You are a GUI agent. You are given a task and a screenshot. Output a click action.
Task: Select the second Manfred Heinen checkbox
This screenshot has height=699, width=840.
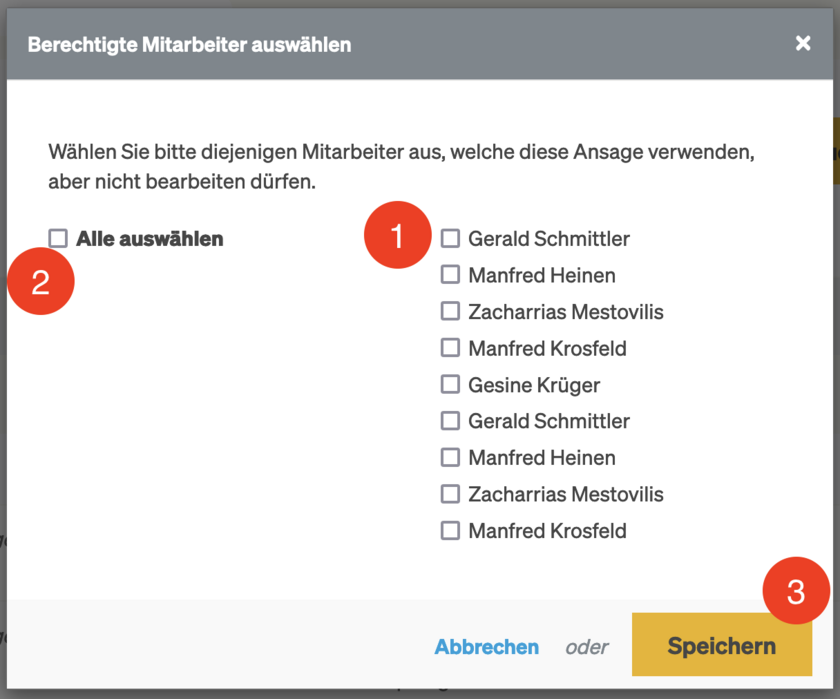pyautogui.click(x=451, y=457)
